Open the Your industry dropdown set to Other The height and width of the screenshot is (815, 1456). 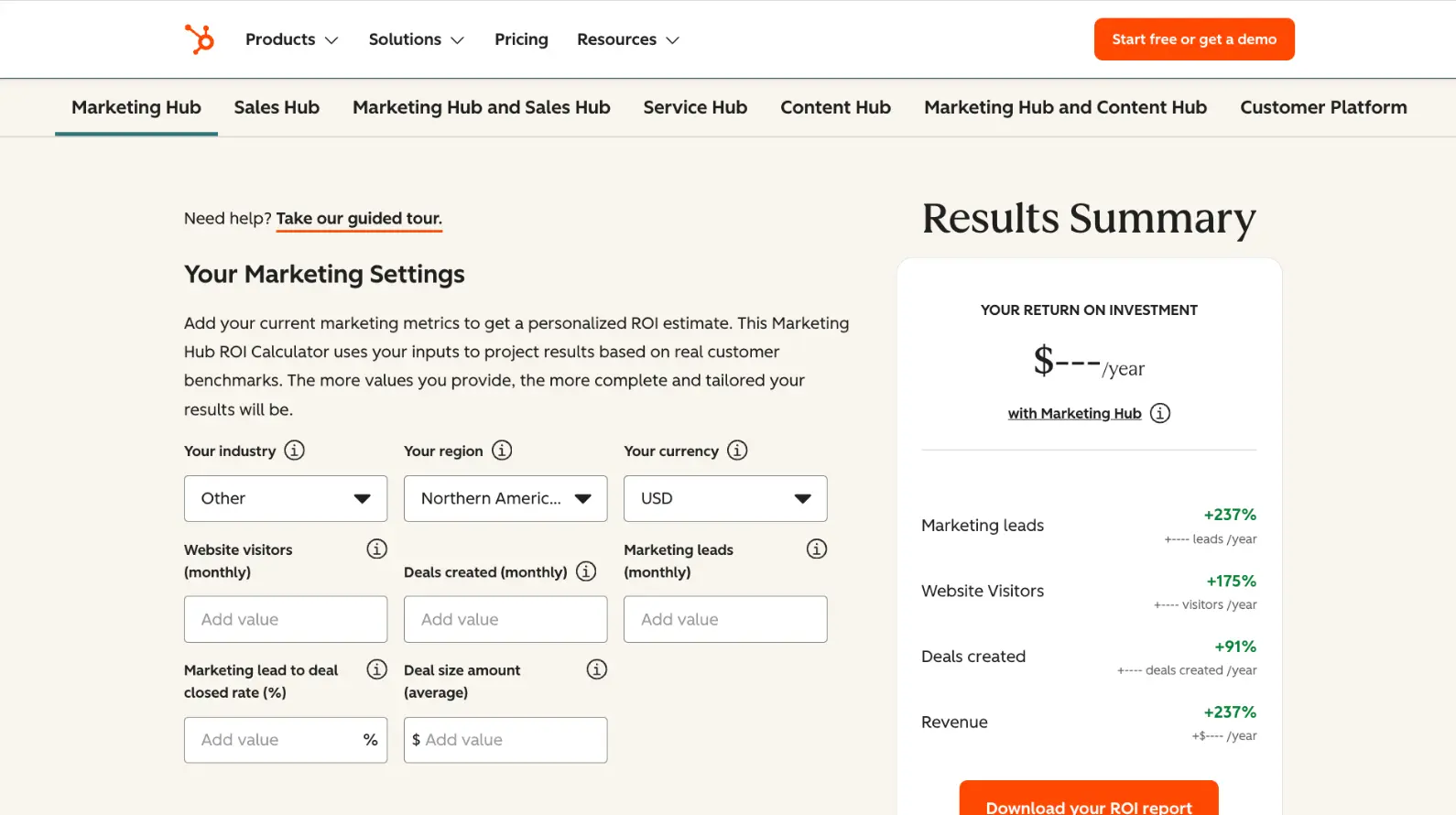point(286,498)
